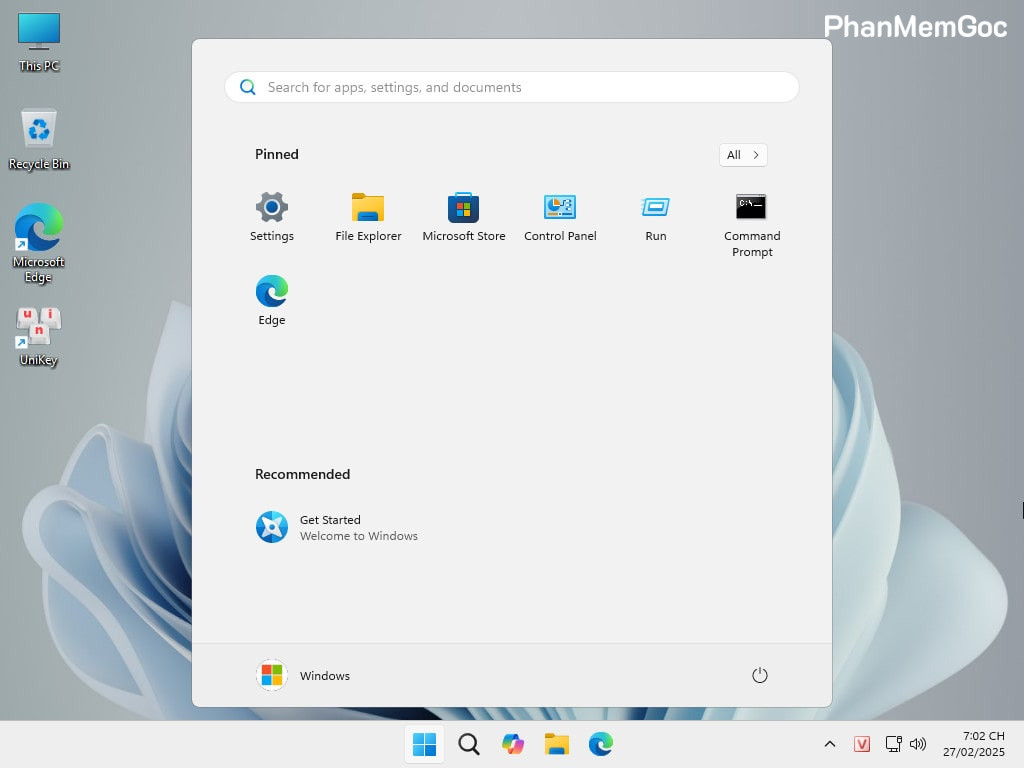Screen dimensions: 1024x768
Task: Show hidden icons in the system tray
Action: click(829, 744)
